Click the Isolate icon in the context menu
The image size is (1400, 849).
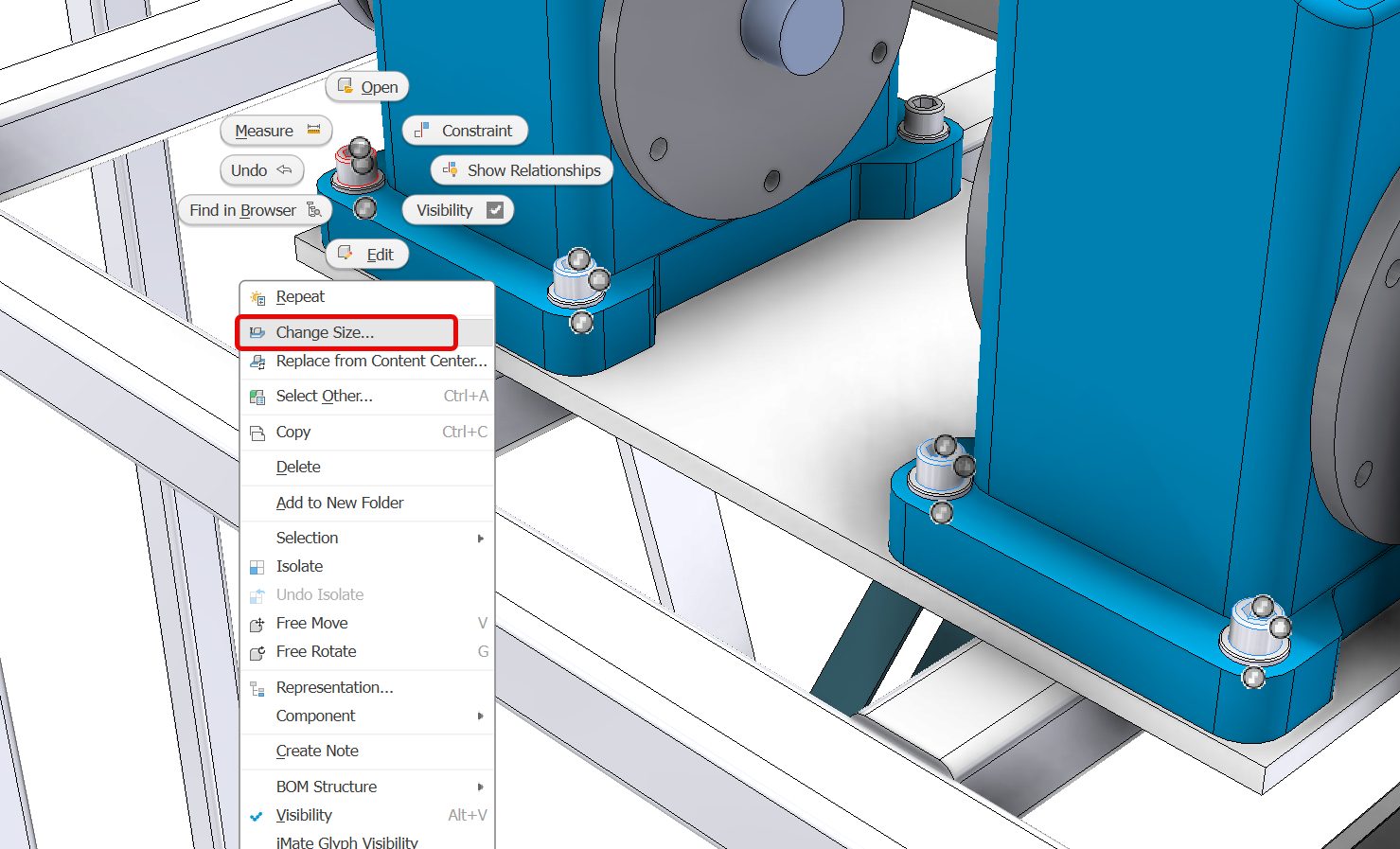(257, 566)
